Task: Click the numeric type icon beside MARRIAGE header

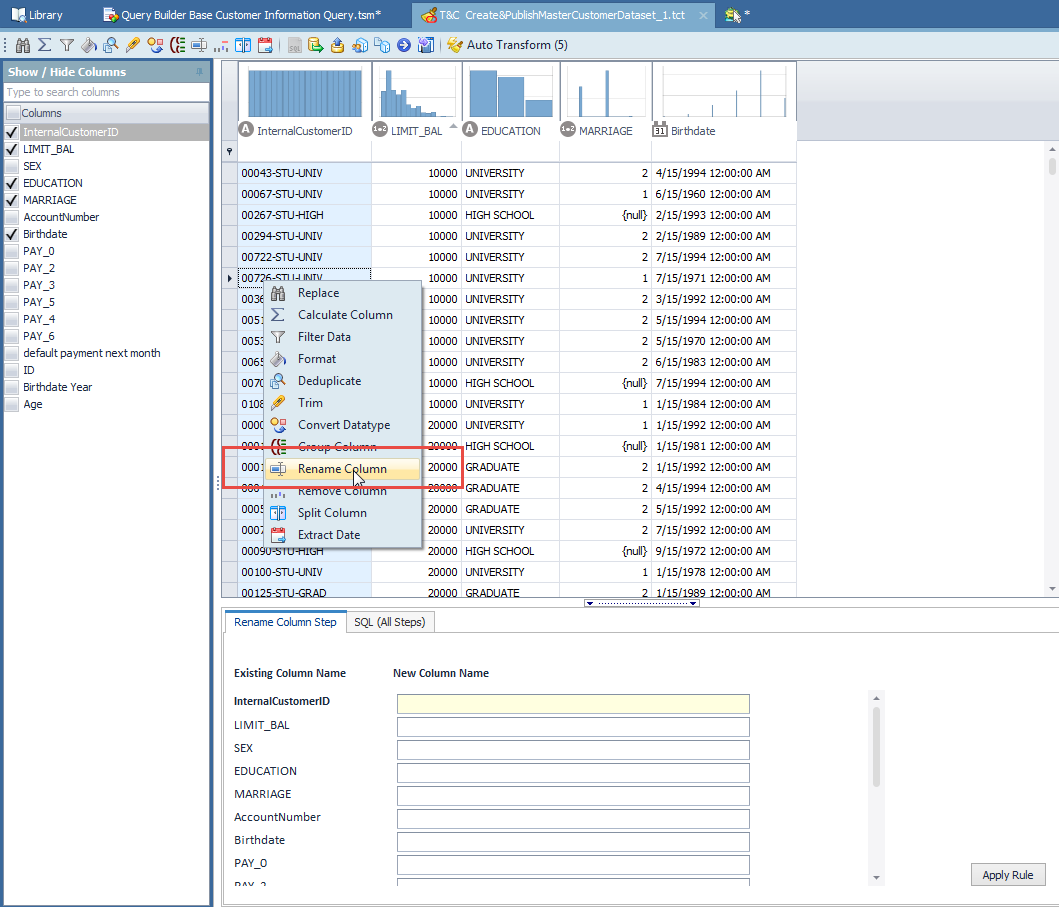Action: click(568, 130)
